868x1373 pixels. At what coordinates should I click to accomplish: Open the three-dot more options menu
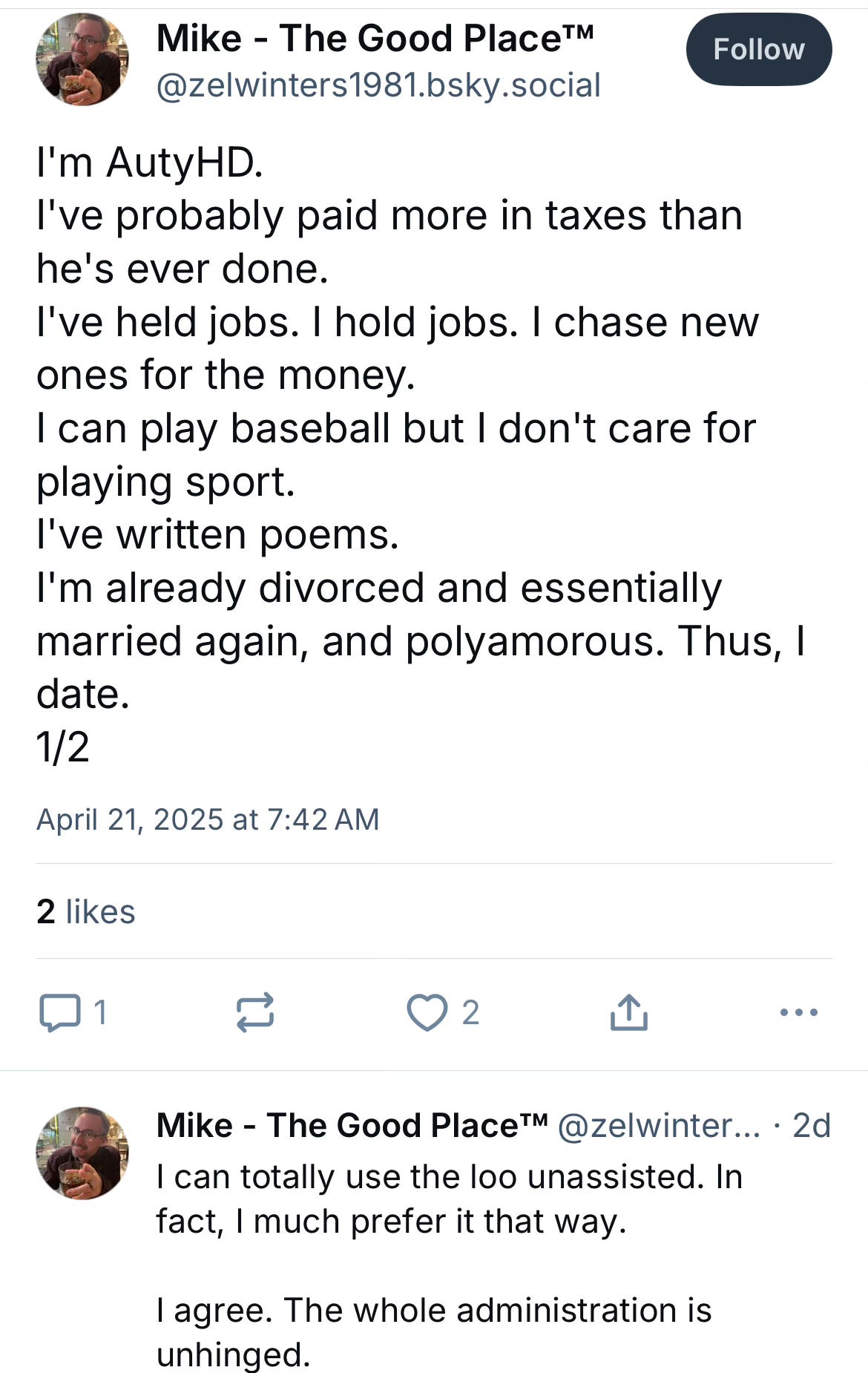[x=799, y=1012]
